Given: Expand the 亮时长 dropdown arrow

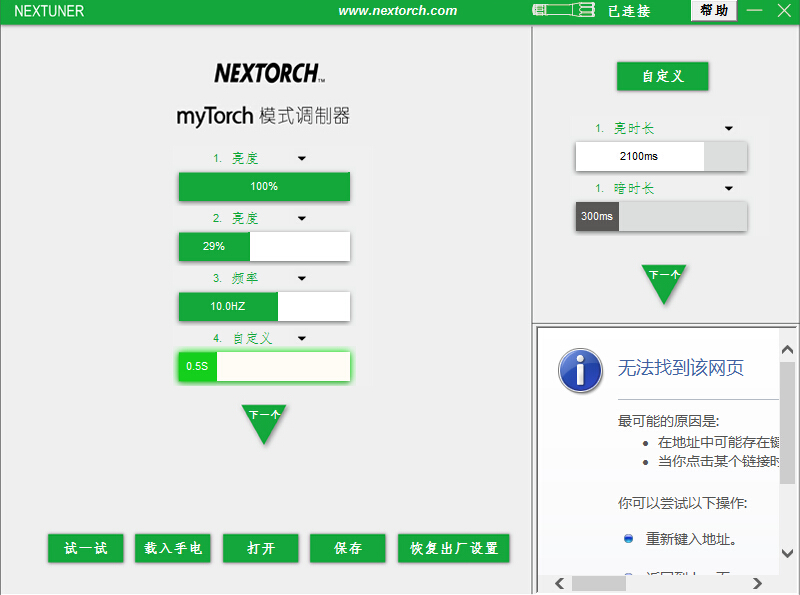Looking at the screenshot, I should (728, 128).
